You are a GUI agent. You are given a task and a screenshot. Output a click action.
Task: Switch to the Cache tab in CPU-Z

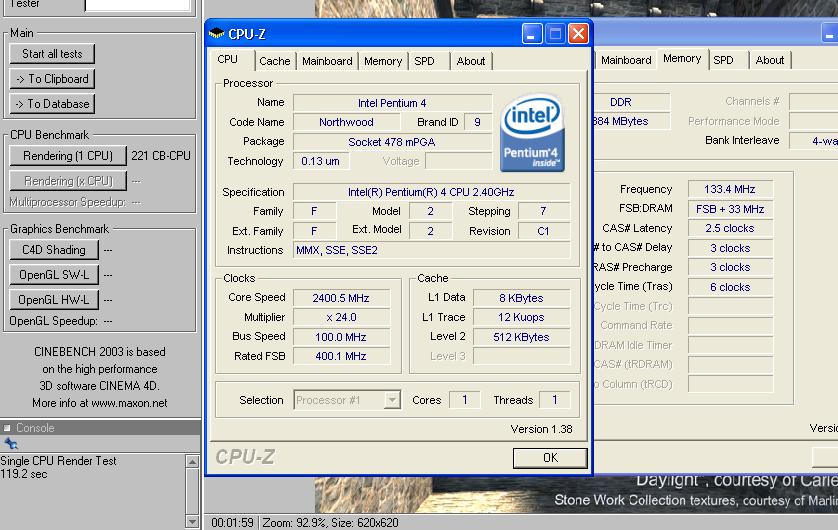[275, 61]
